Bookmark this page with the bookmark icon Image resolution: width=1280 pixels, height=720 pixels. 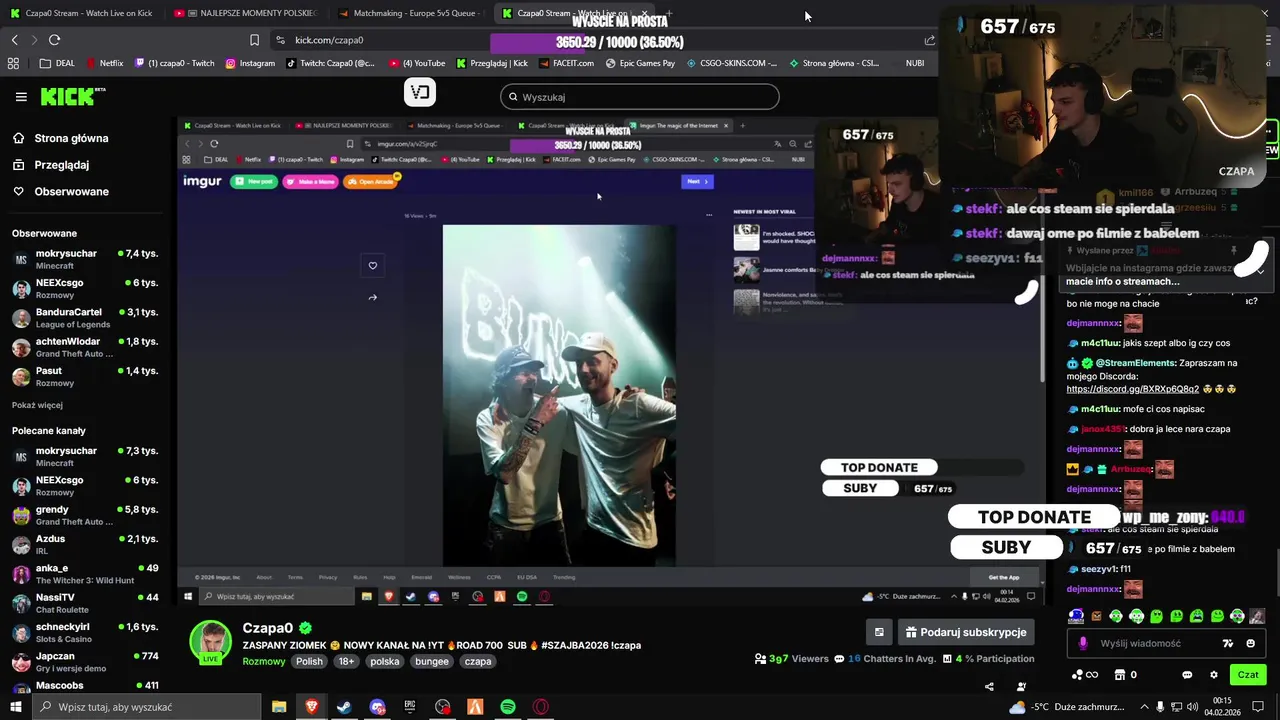254,40
